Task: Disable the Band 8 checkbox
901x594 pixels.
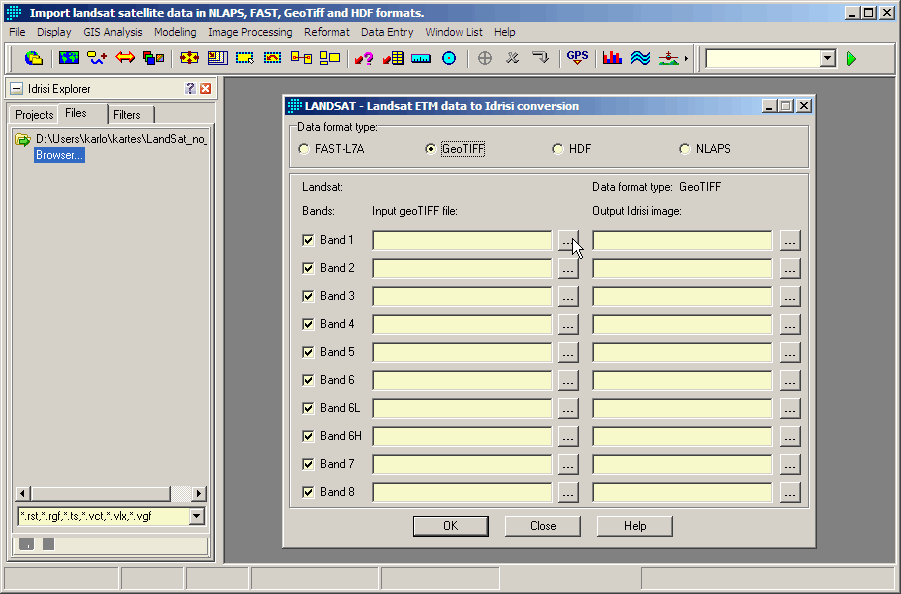Action: click(309, 492)
